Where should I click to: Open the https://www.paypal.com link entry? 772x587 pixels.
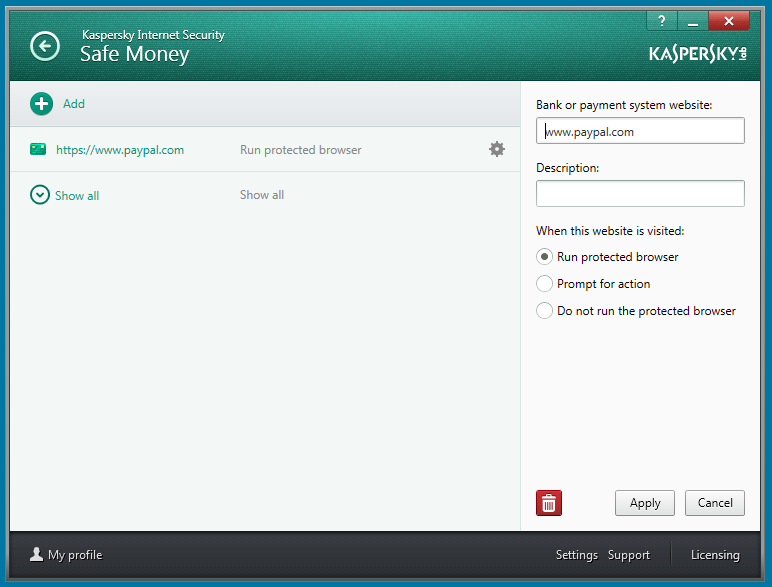120,150
